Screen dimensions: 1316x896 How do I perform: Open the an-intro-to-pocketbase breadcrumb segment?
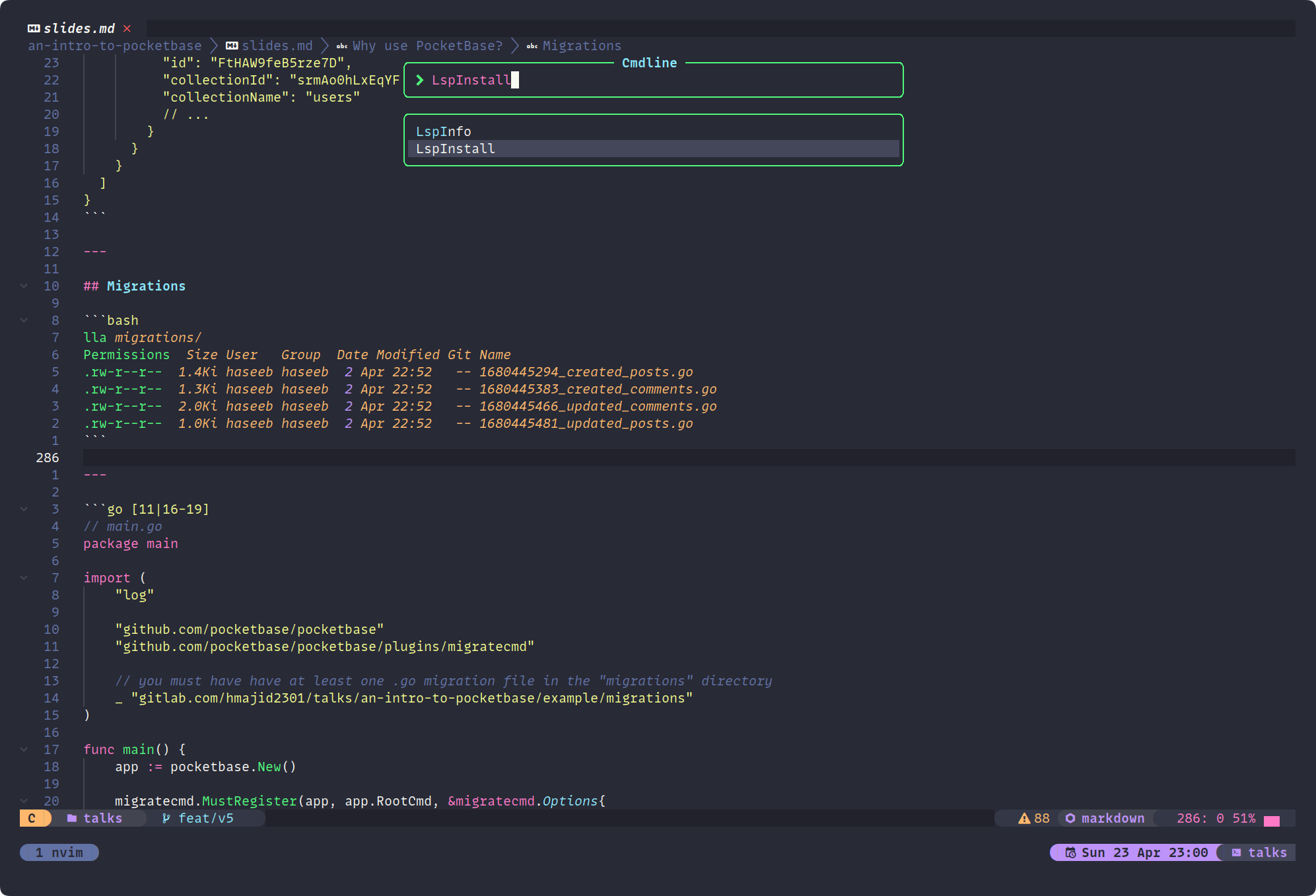tap(115, 46)
